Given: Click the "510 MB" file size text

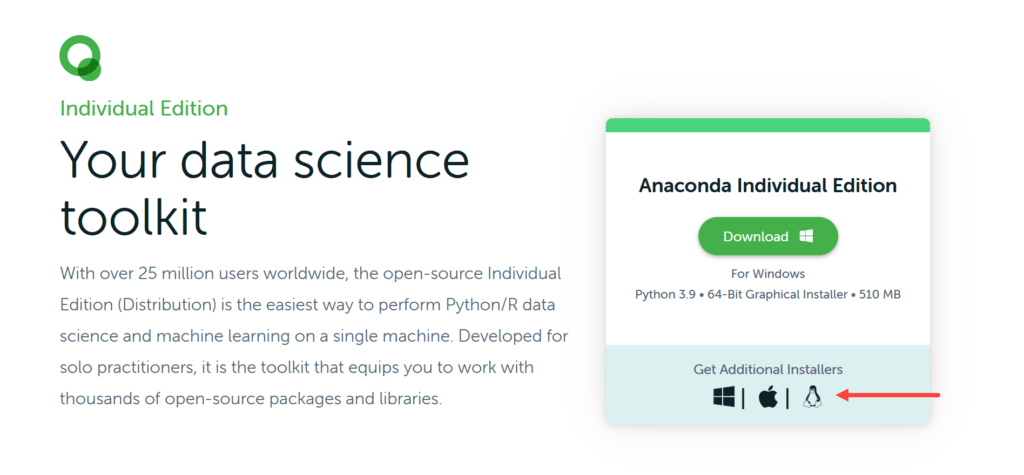Looking at the screenshot, I should pyautogui.click(x=877, y=295).
